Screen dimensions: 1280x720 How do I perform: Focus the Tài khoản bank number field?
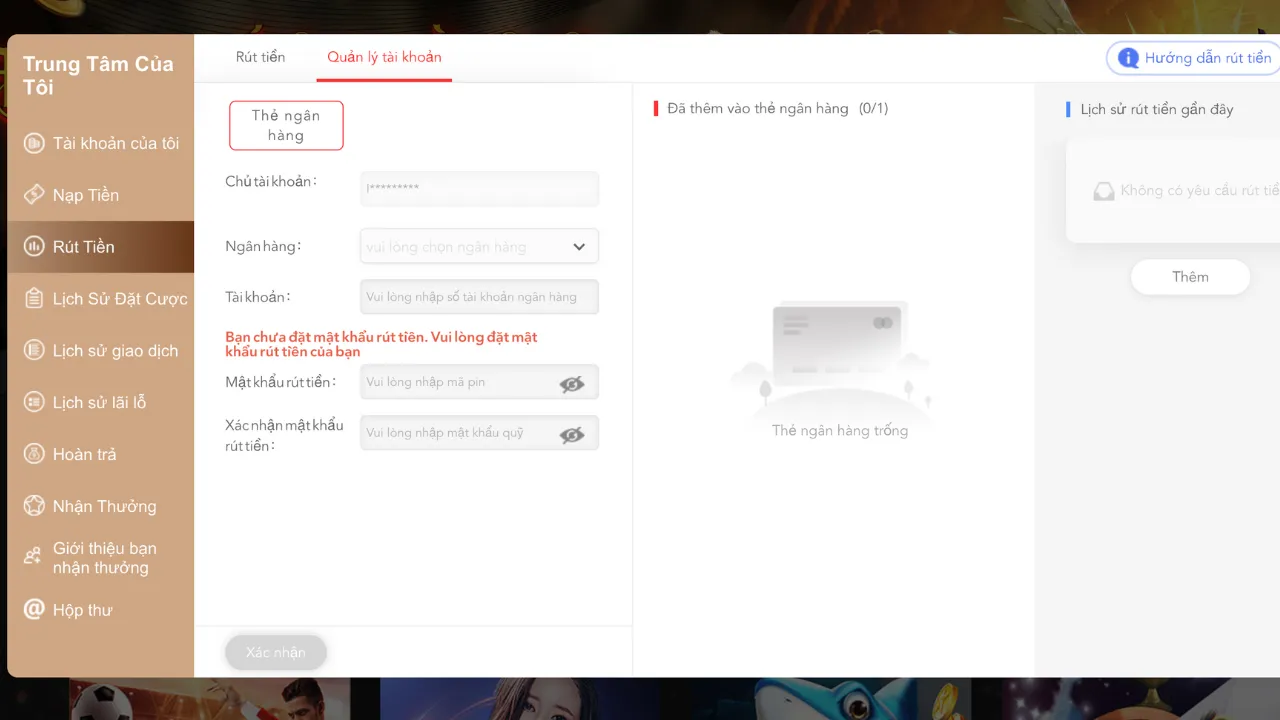click(x=479, y=297)
